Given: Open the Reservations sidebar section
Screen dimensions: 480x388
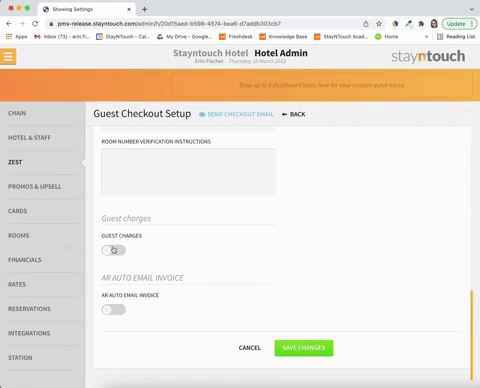Looking at the screenshot, I should [x=29, y=309].
